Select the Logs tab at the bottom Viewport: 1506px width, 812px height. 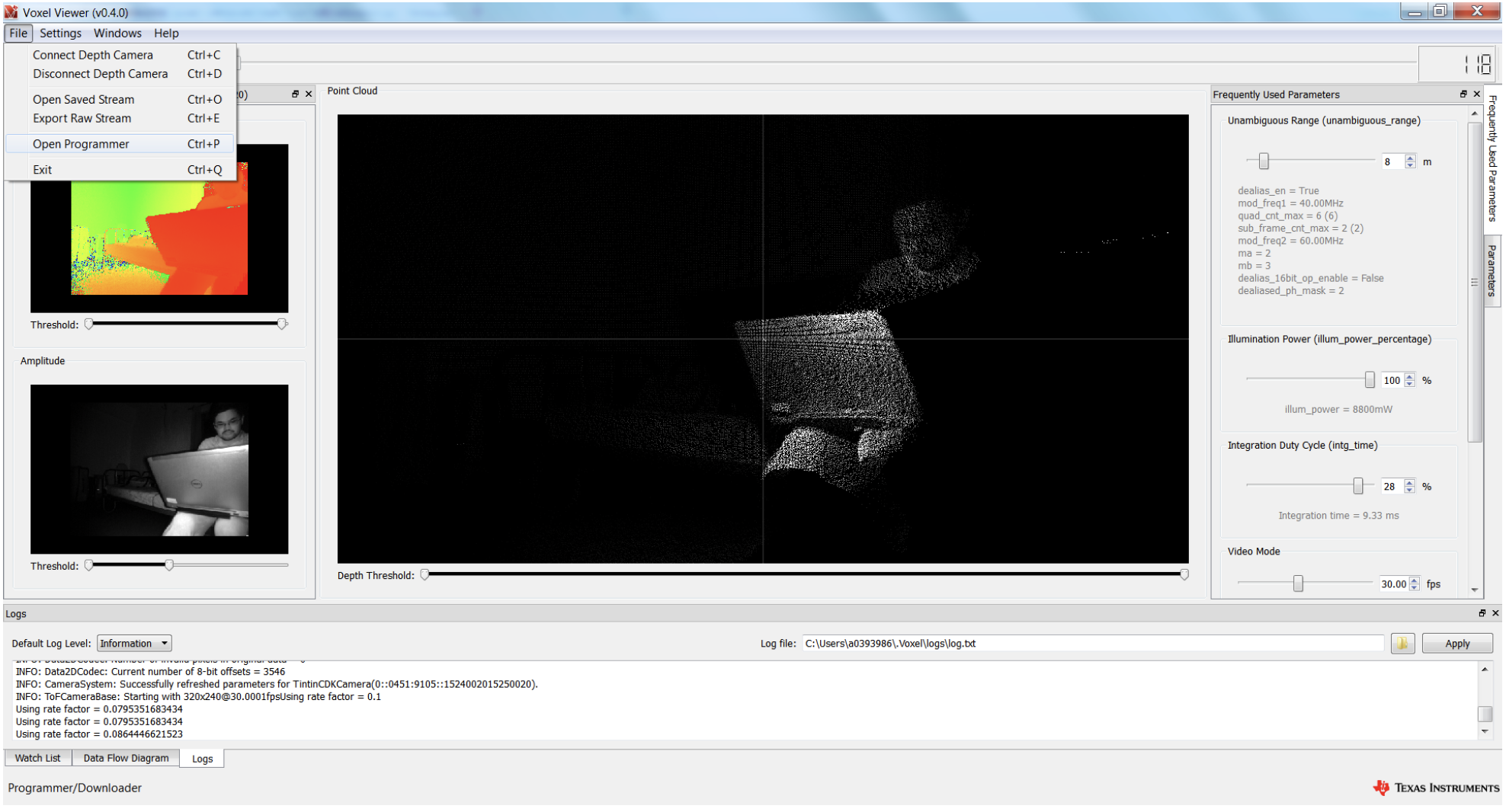[x=202, y=759]
